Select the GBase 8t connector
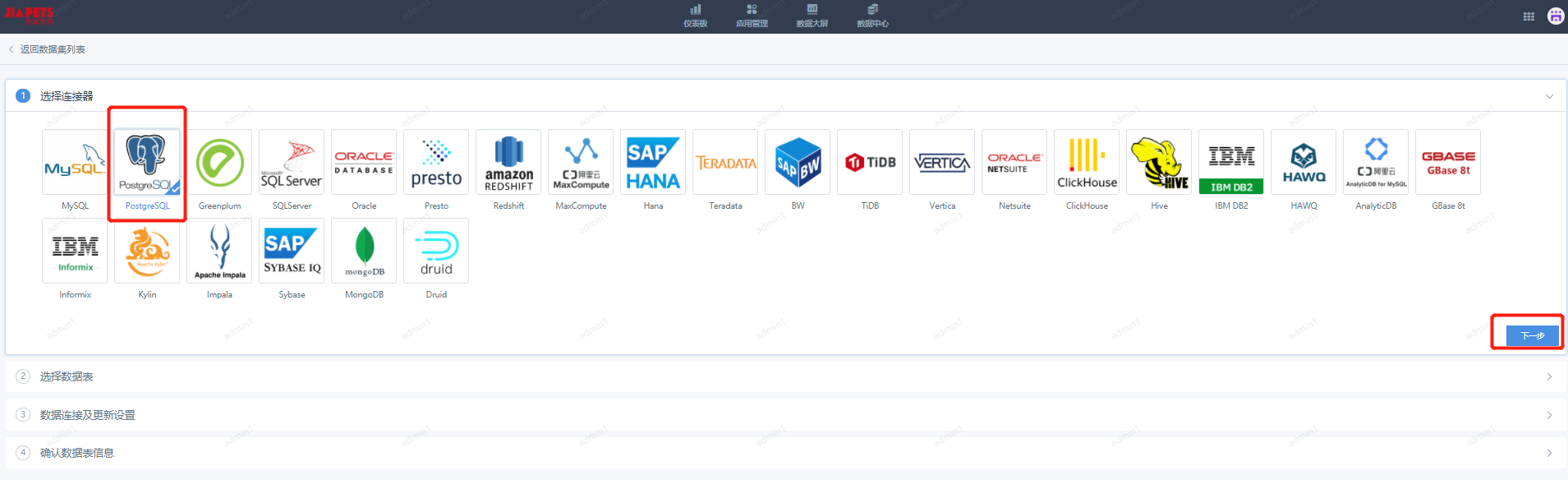This screenshot has height=480, width=1568. (x=1448, y=162)
